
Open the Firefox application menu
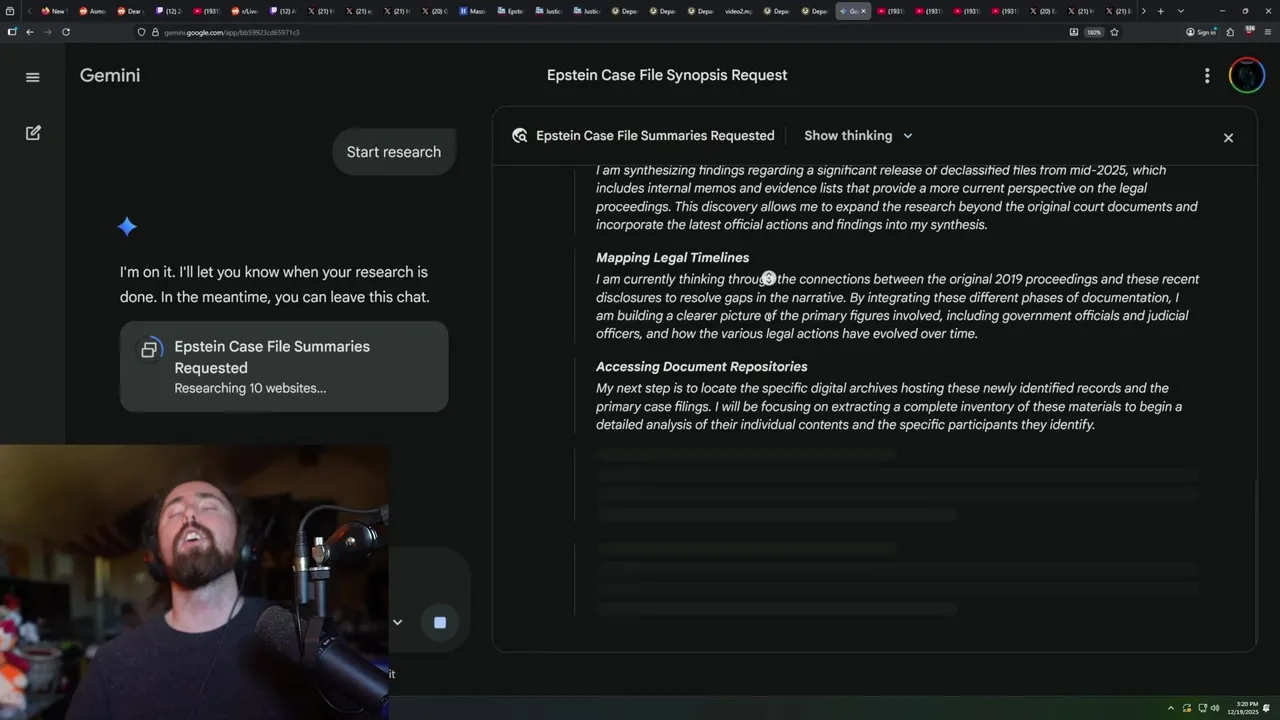coord(1268,32)
